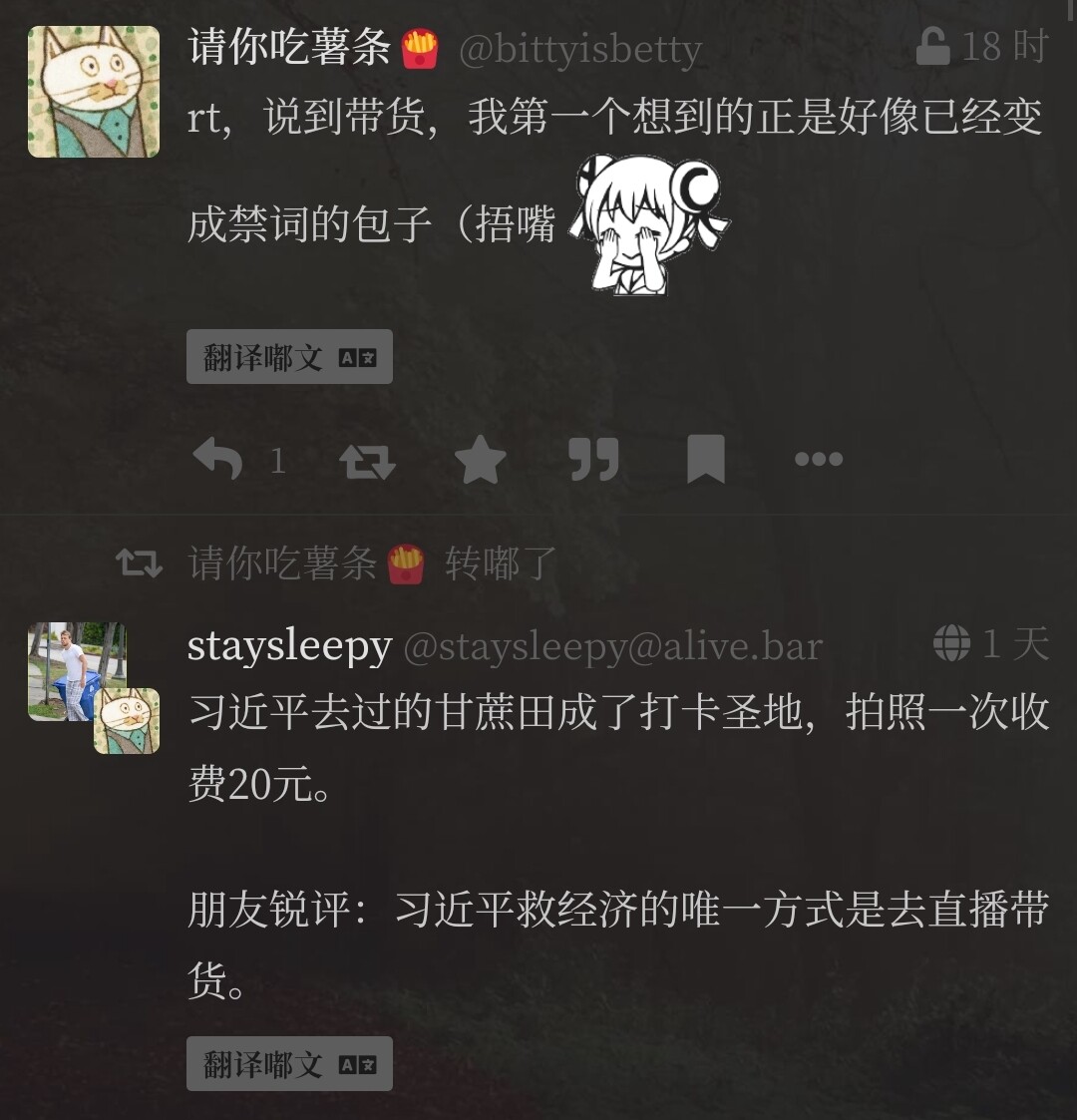Open the @bittyisbetty handle link

click(x=580, y=50)
